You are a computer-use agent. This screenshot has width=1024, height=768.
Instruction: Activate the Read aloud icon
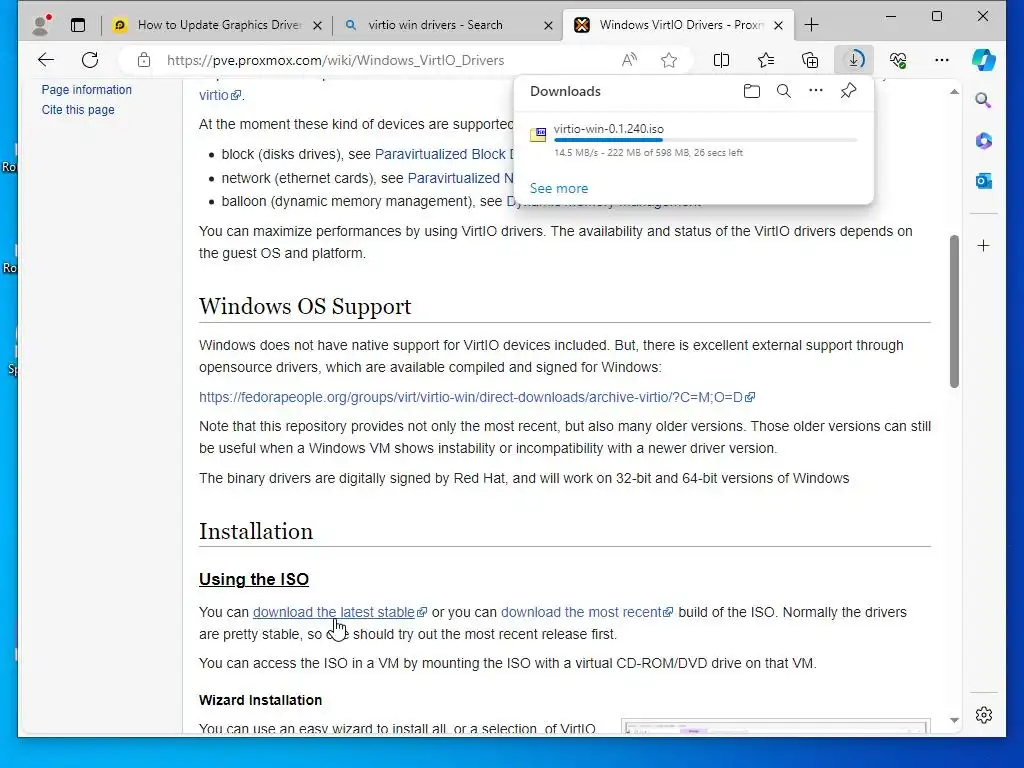pos(629,60)
